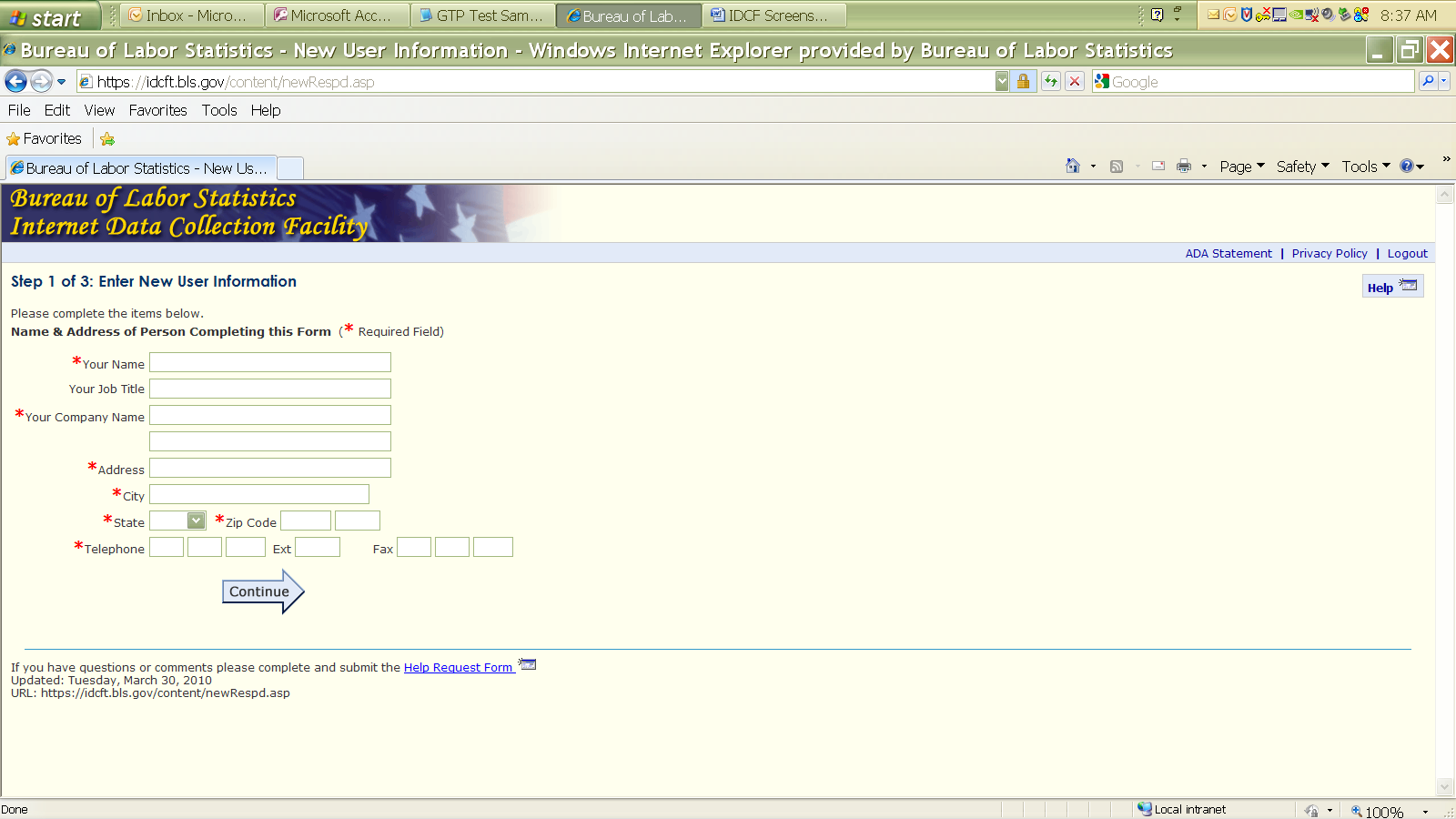Open the Help Request Form link

459,668
